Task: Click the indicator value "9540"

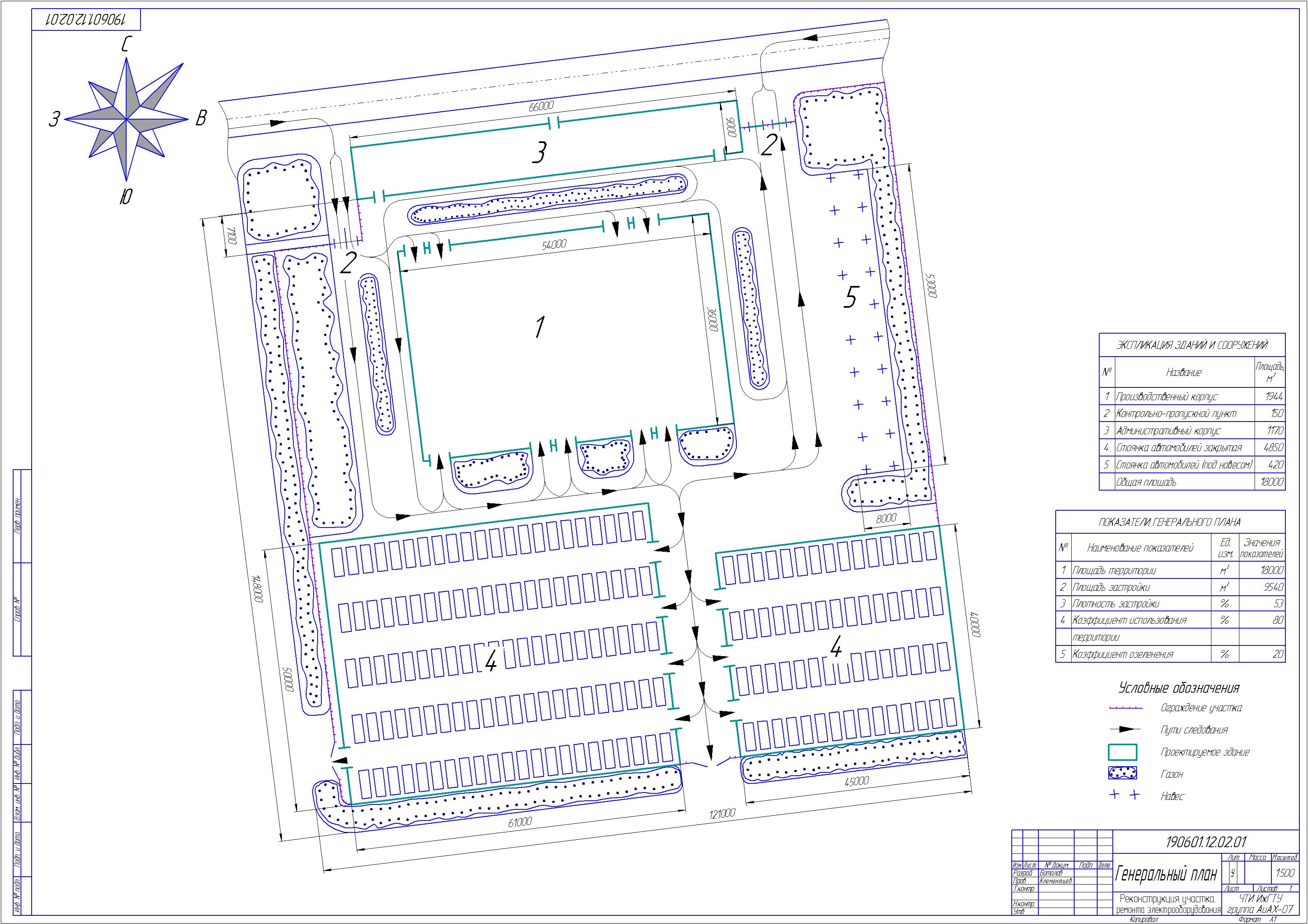Action: point(1274,588)
